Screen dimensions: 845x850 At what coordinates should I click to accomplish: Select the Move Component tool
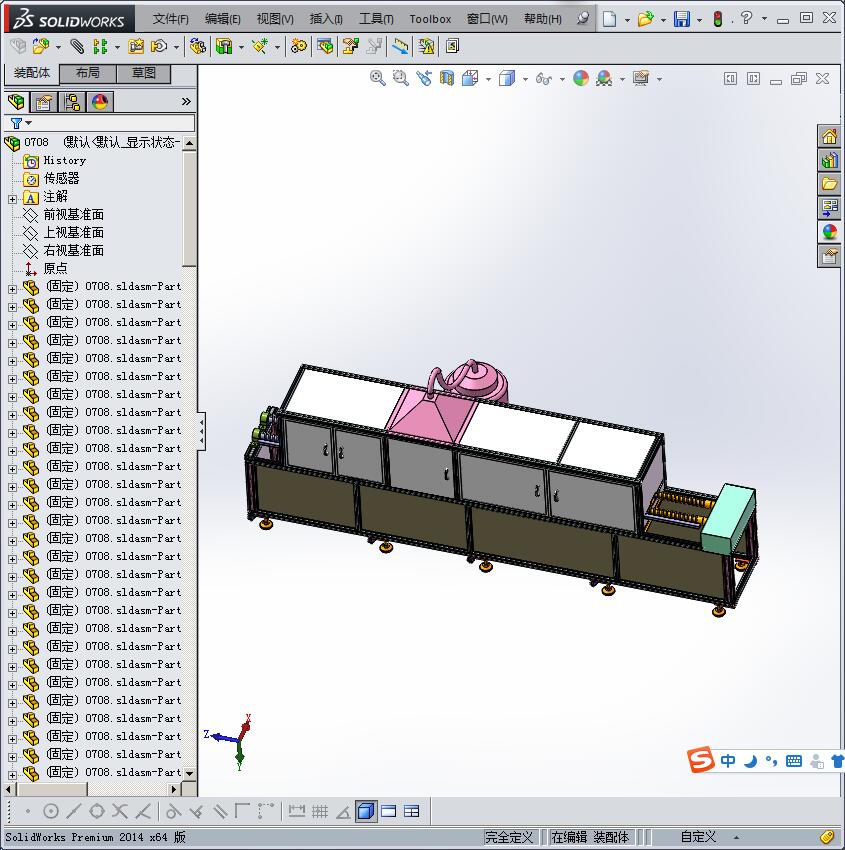click(x=159, y=47)
